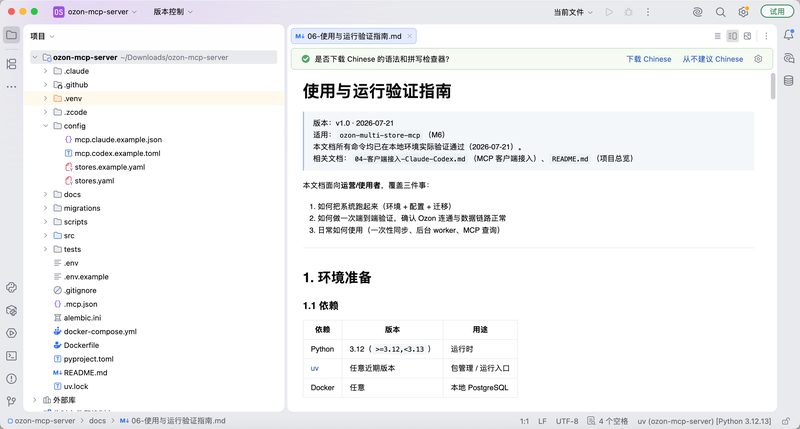Click the preview vertical scrollbar
The height and width of the screenshot is (429, 800).
pos(773,86)
